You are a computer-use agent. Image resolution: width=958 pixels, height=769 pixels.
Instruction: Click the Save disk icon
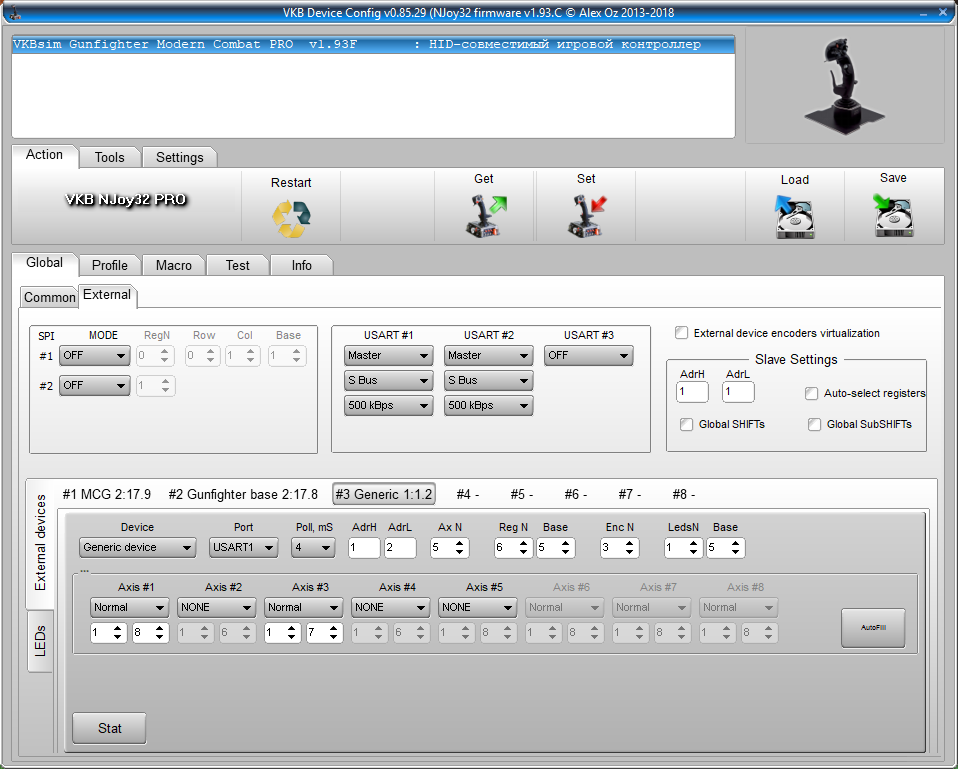coord(893,216)
